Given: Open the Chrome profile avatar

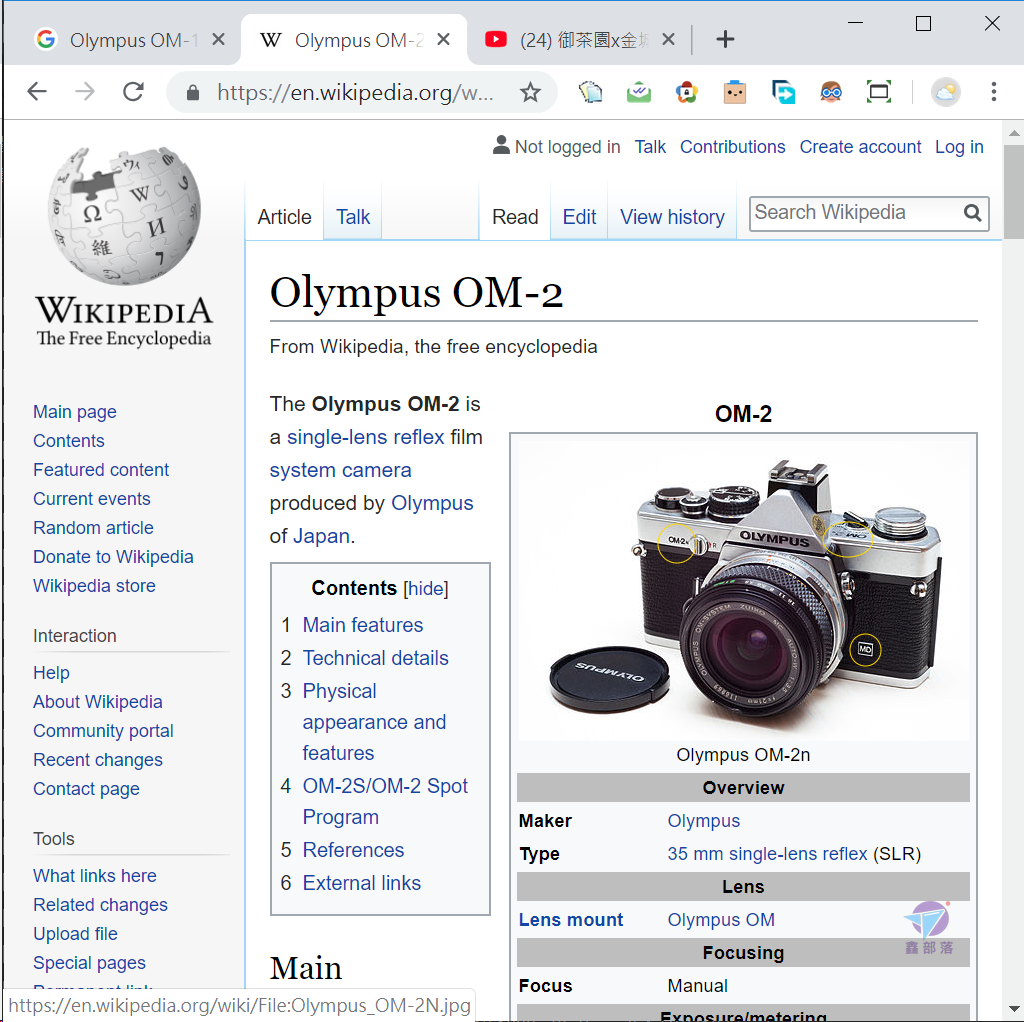Looking at the screenshot, I should point(946,92).
